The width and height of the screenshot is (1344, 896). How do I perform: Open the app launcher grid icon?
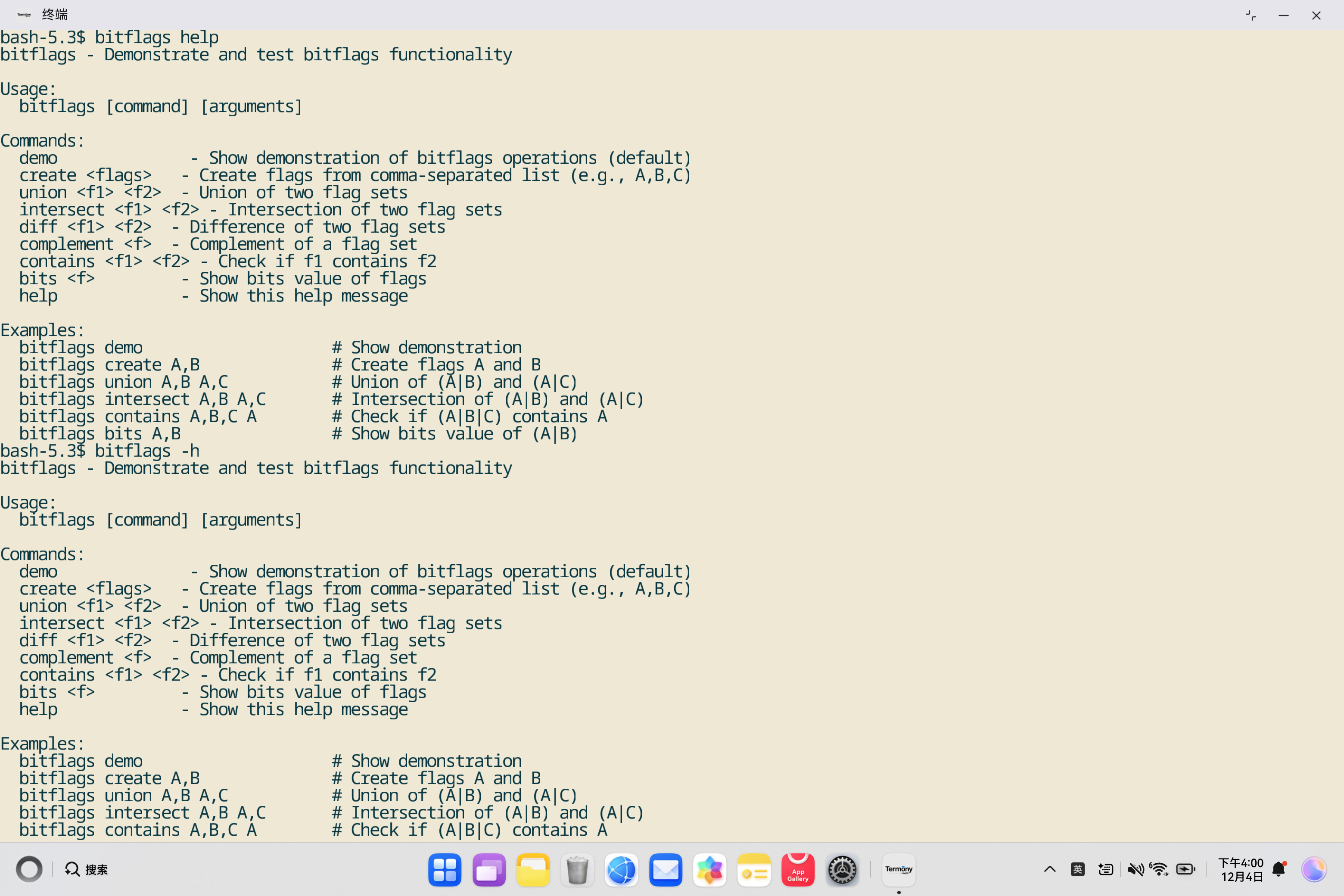445,869
